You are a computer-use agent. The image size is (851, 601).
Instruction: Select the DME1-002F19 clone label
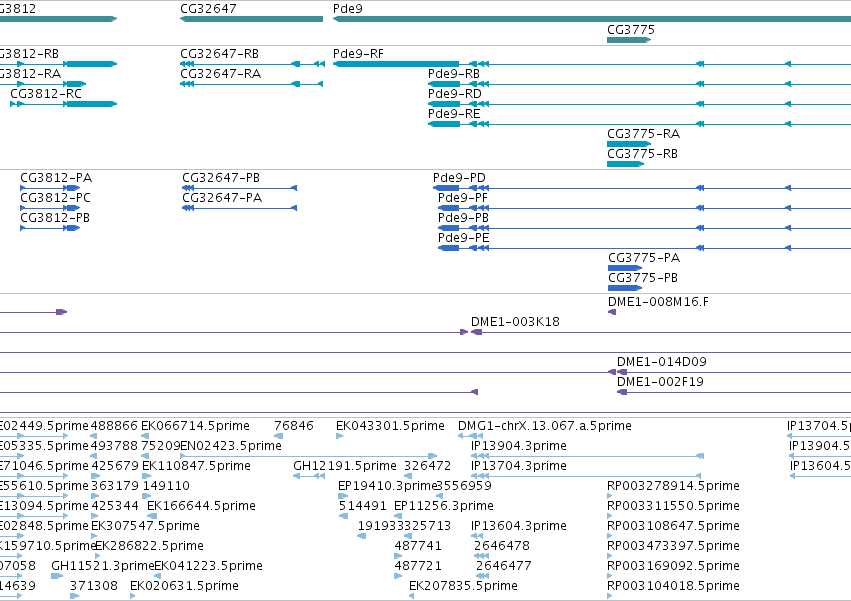660,382
